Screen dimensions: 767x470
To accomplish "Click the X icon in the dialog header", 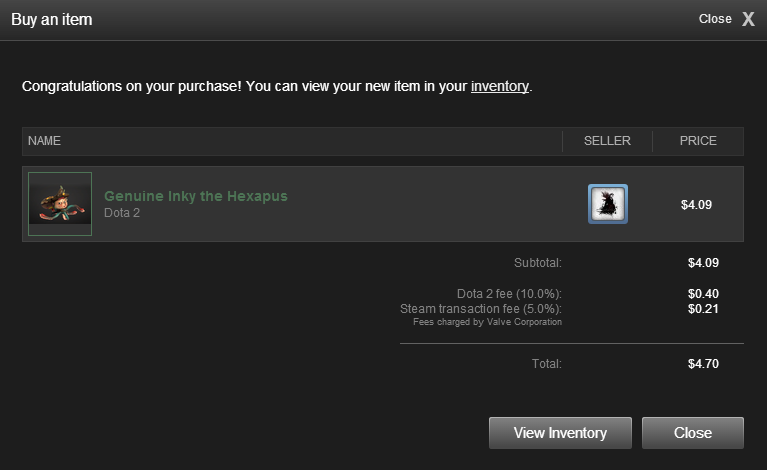I will pos(748,19).
